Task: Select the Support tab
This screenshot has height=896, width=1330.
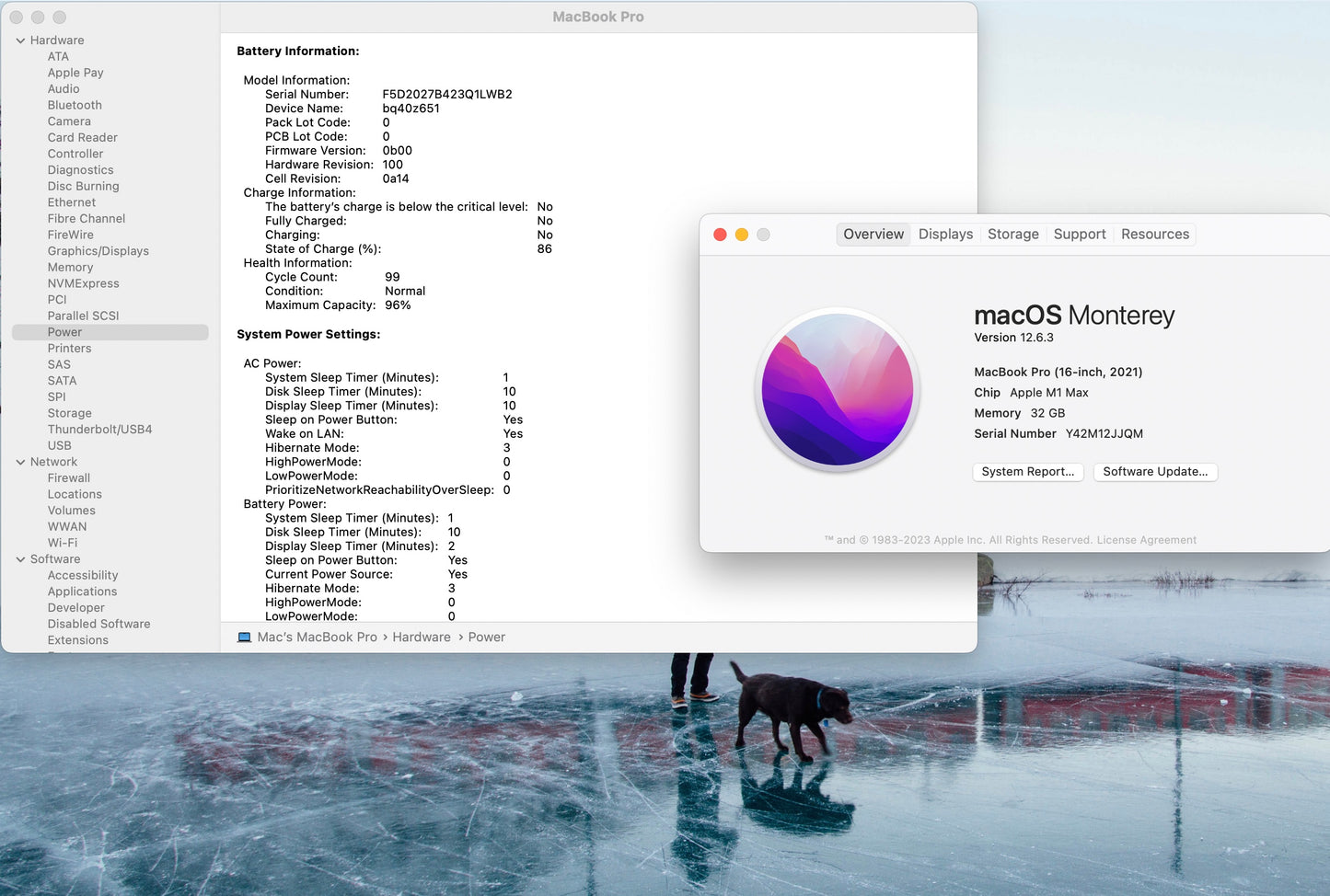Action: point(1079,235)
